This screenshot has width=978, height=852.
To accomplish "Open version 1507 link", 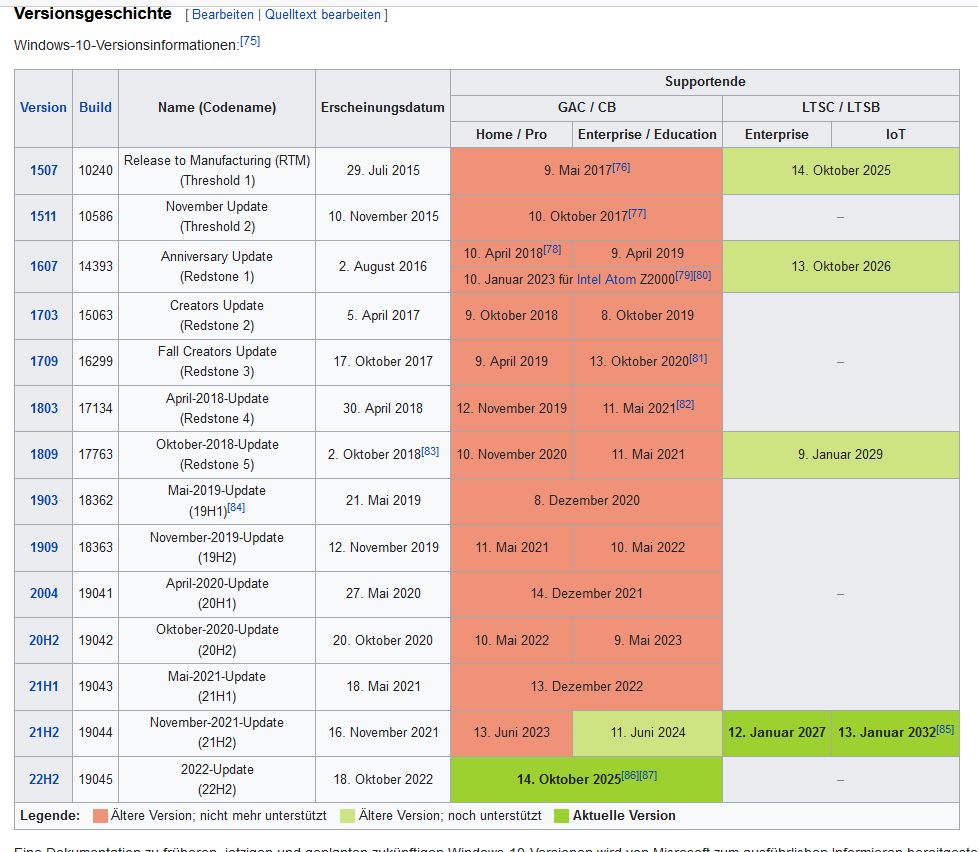I will pos(44,170).
